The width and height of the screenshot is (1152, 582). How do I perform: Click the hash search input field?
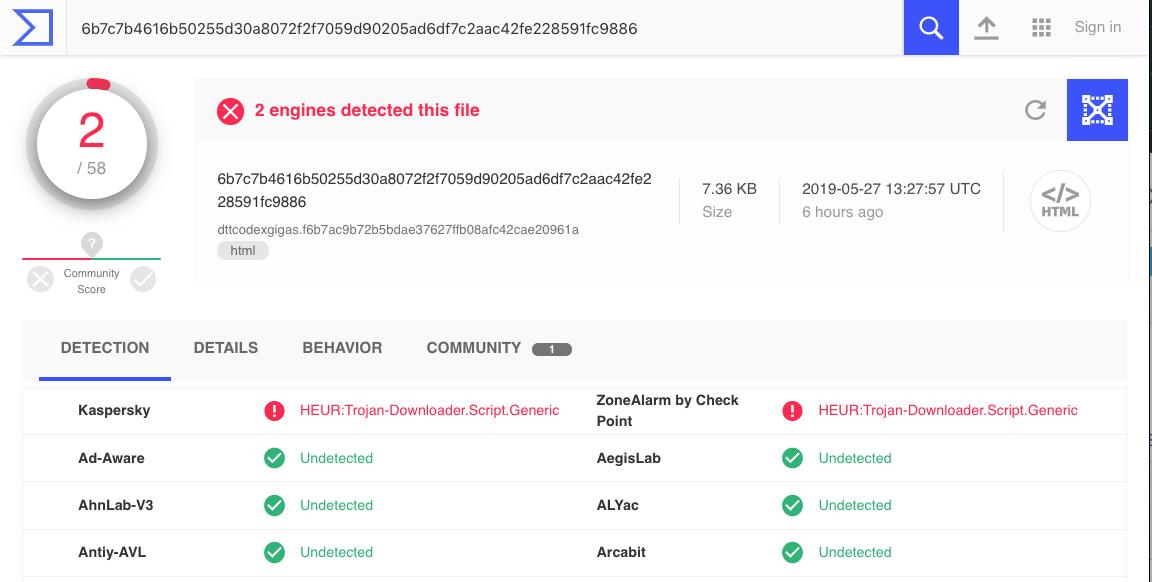[x=485, y=28]
